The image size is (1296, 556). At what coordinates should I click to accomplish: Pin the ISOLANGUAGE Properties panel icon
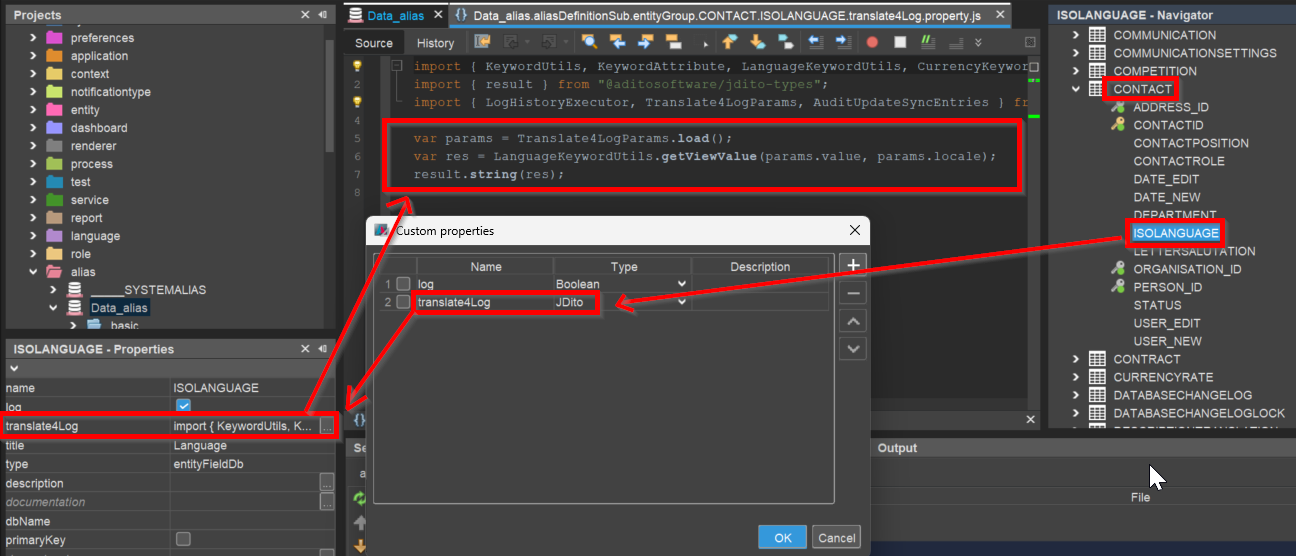[x=322, y=349]
